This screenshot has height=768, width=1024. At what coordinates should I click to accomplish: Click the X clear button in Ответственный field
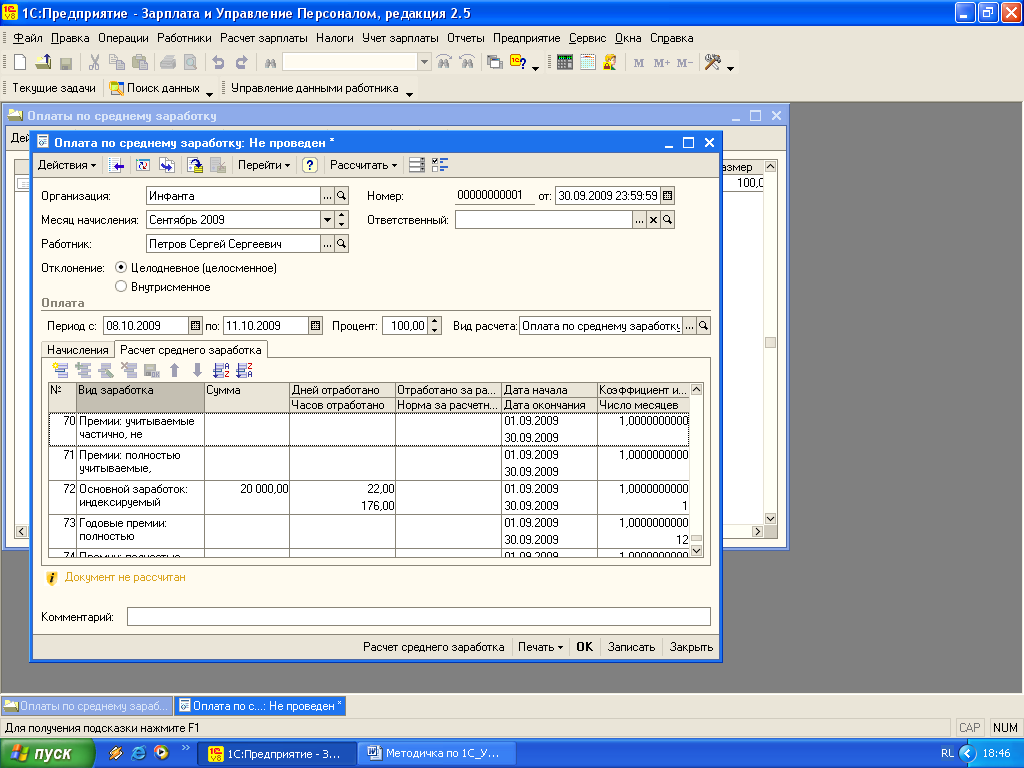[652, 220]
